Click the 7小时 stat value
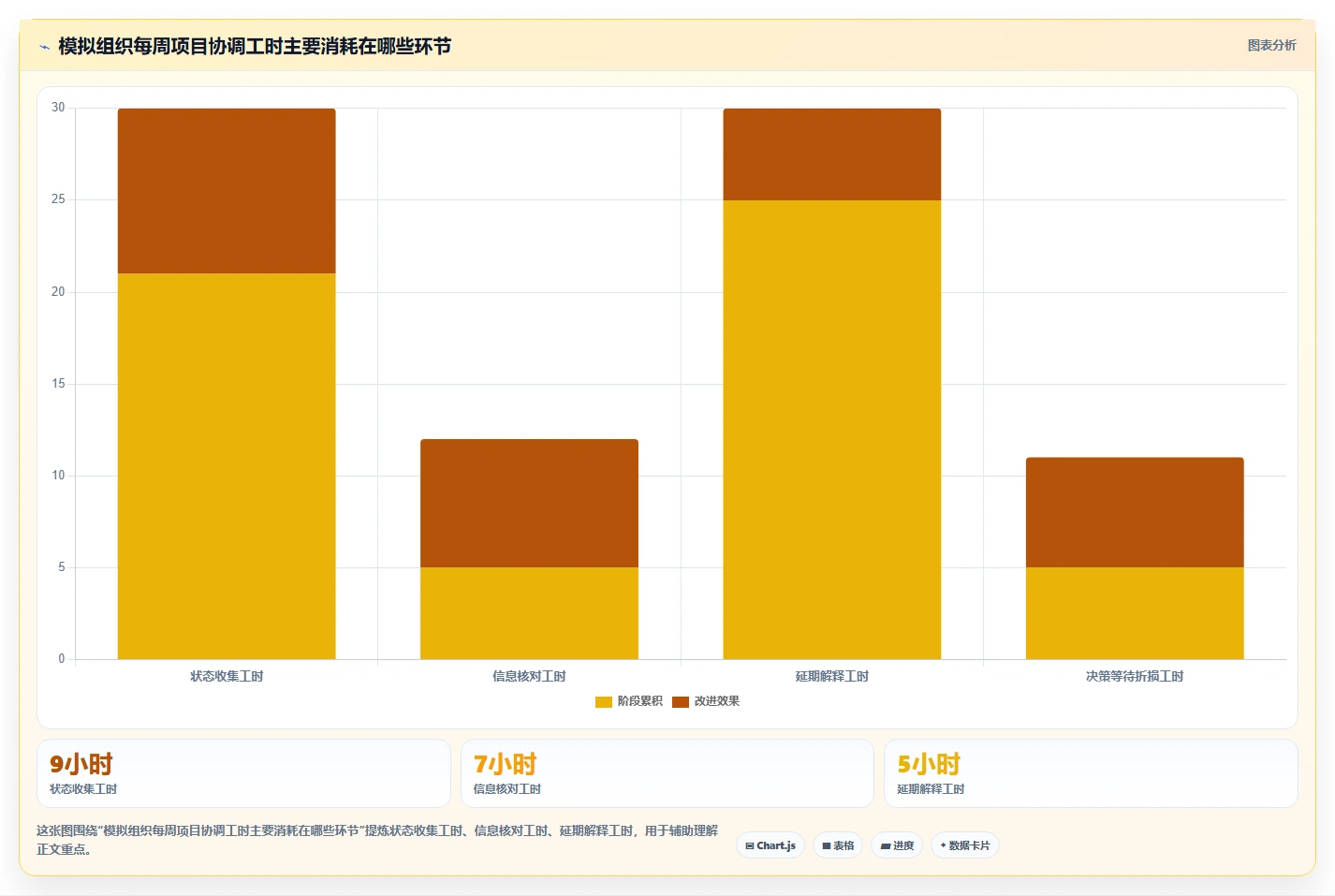1335x896 pixels. (505, 764)
